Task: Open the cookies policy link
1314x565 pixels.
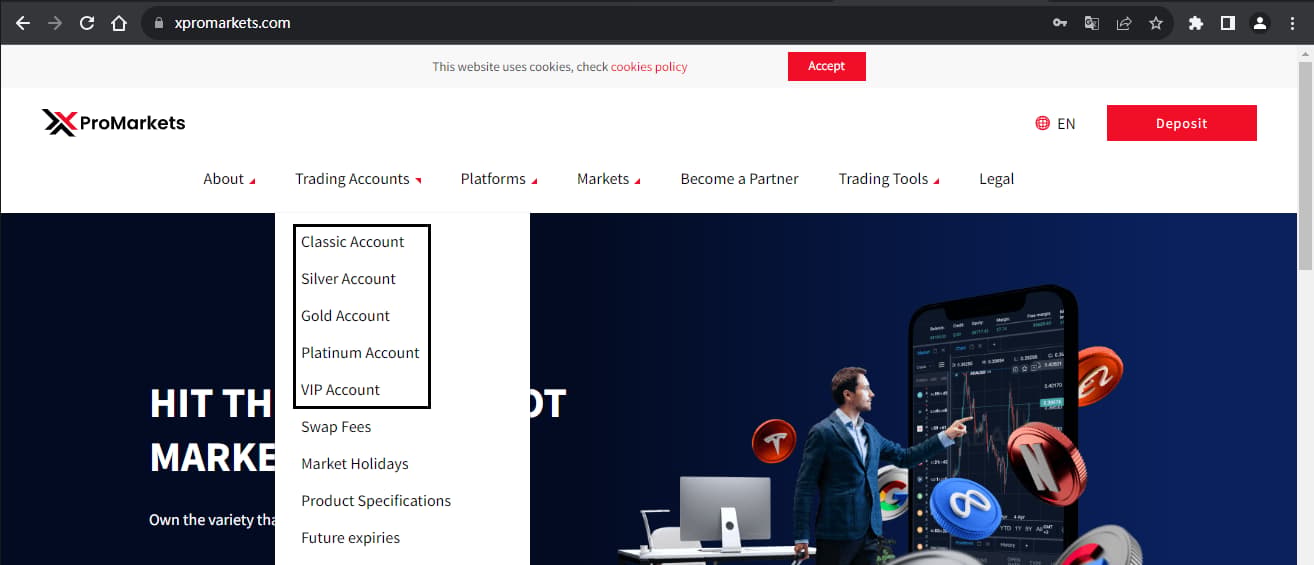Action: tap(649, 67)
